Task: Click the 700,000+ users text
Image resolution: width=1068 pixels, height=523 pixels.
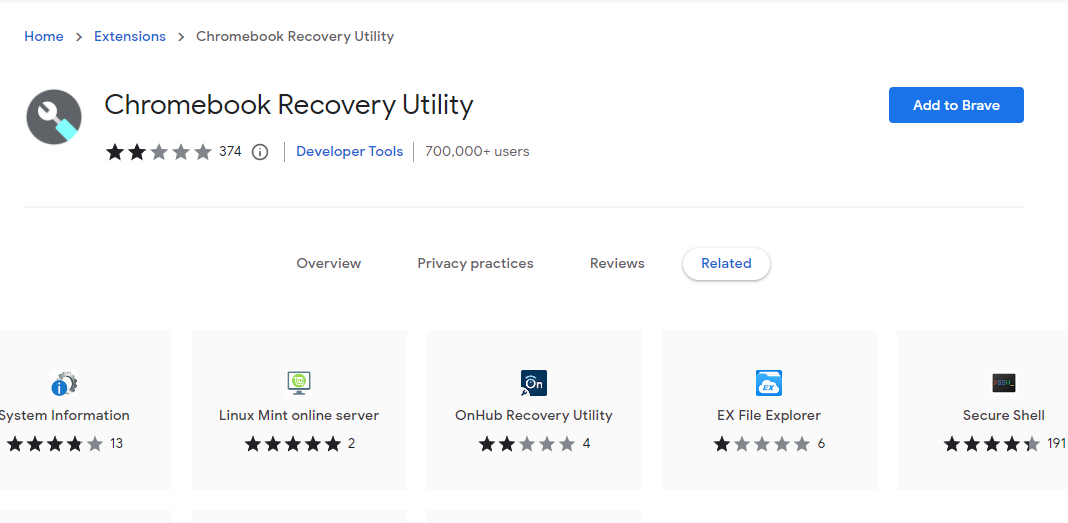Action: (477, 151)
